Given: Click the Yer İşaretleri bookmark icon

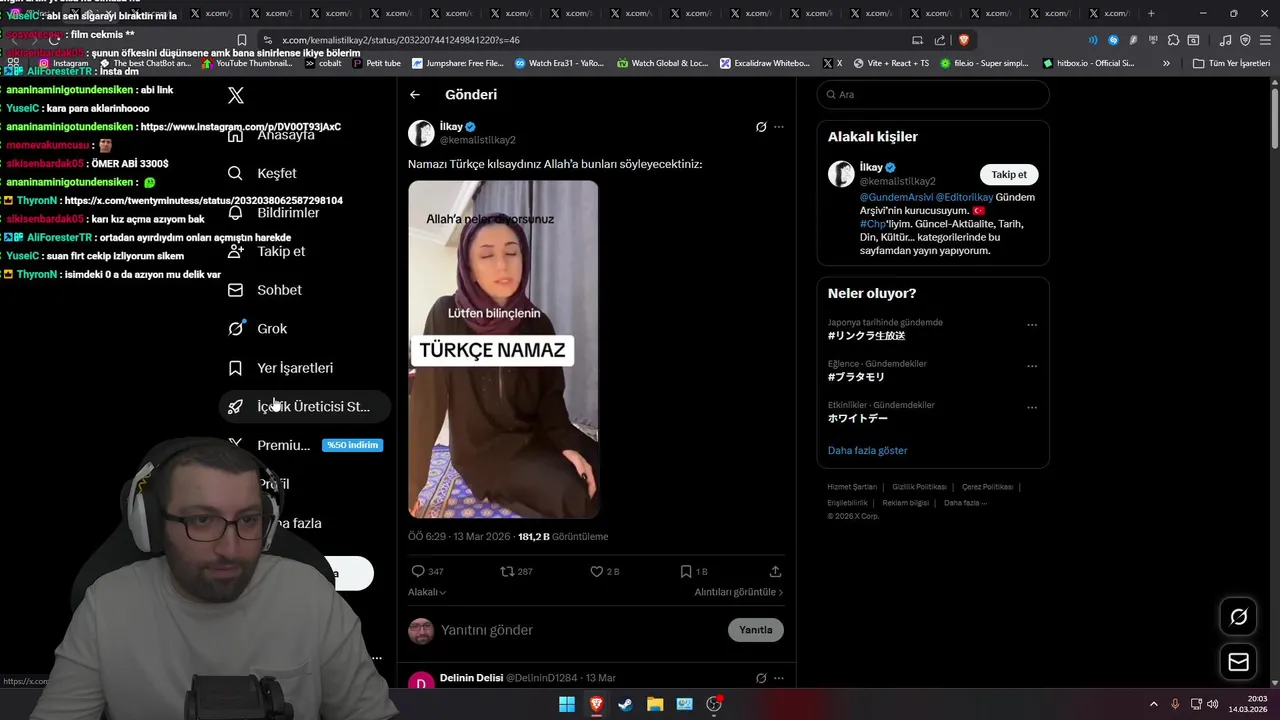Looking at the screenshot, I should 235,367.
